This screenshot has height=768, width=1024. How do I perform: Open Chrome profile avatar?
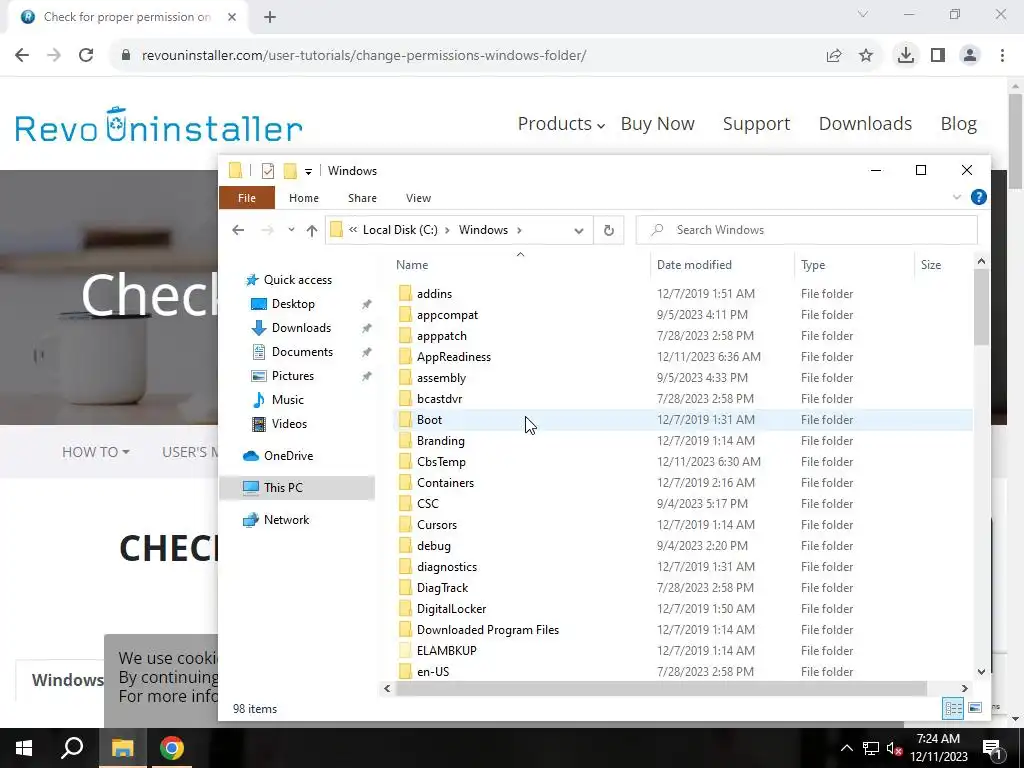[x=970, y=56]
